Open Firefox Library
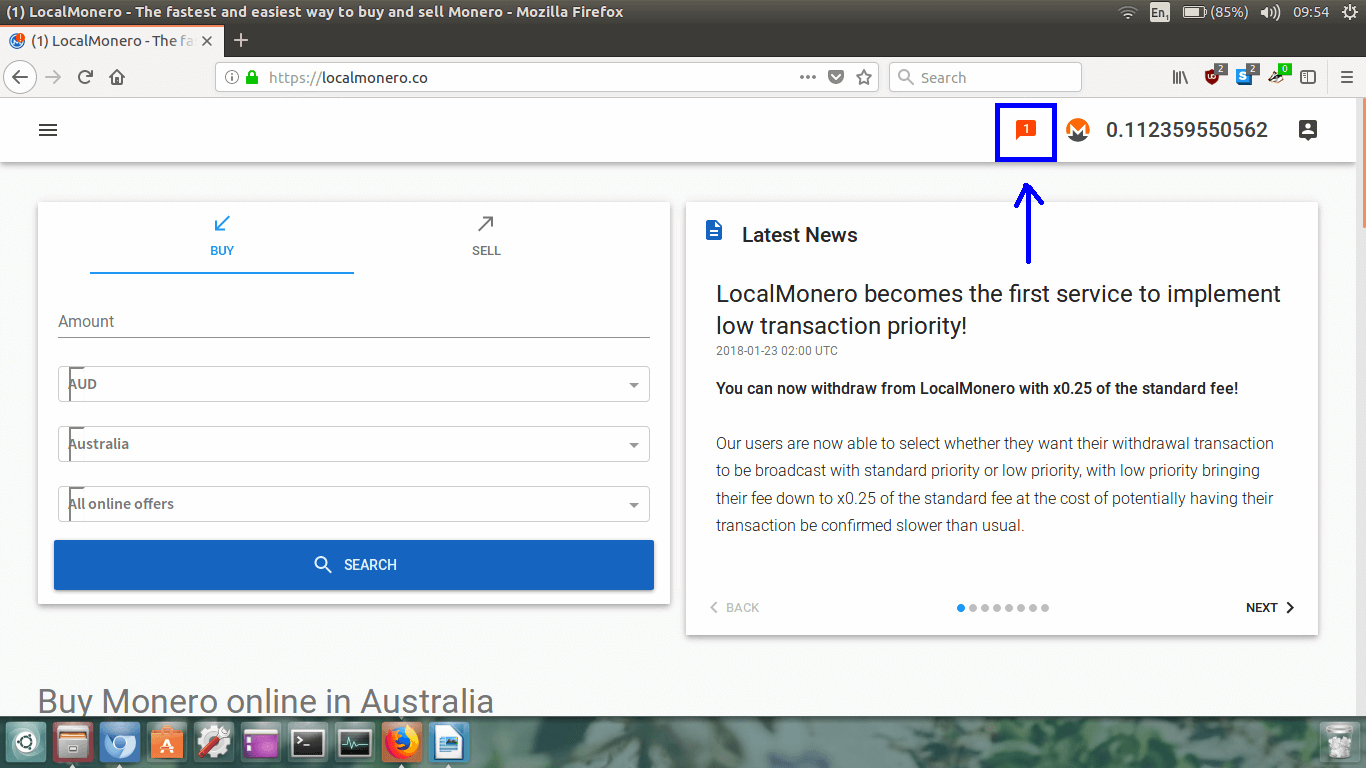1366x768 pixels. (1181, 77)
